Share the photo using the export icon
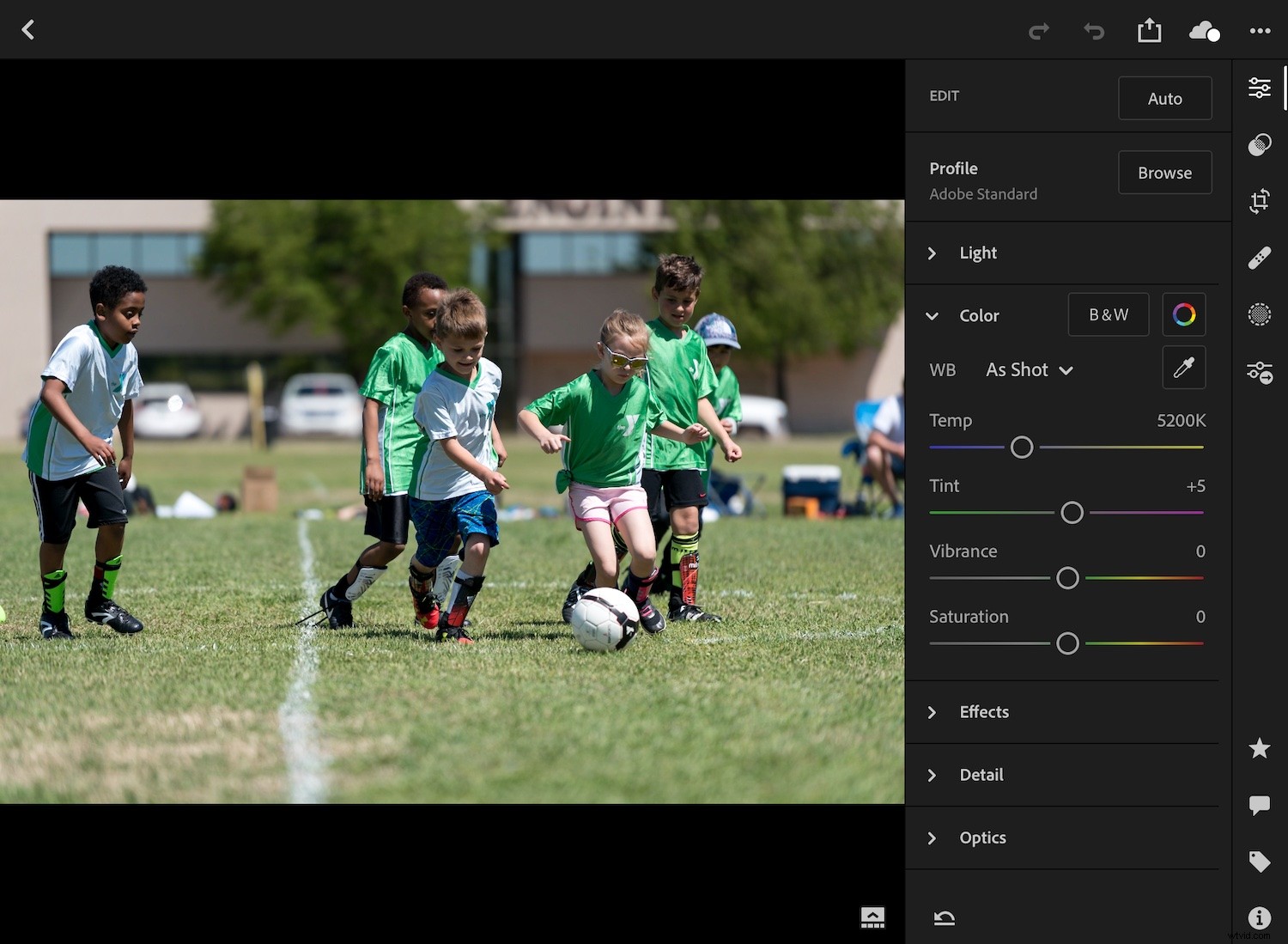The height and width of the screenshot is (944, 1288). pos(1150,29)
